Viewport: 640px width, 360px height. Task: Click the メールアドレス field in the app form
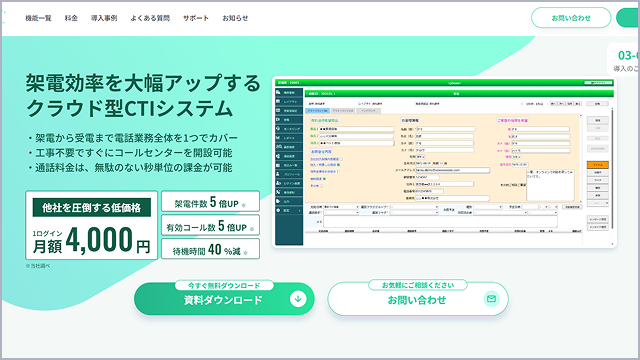click(453, 170)
